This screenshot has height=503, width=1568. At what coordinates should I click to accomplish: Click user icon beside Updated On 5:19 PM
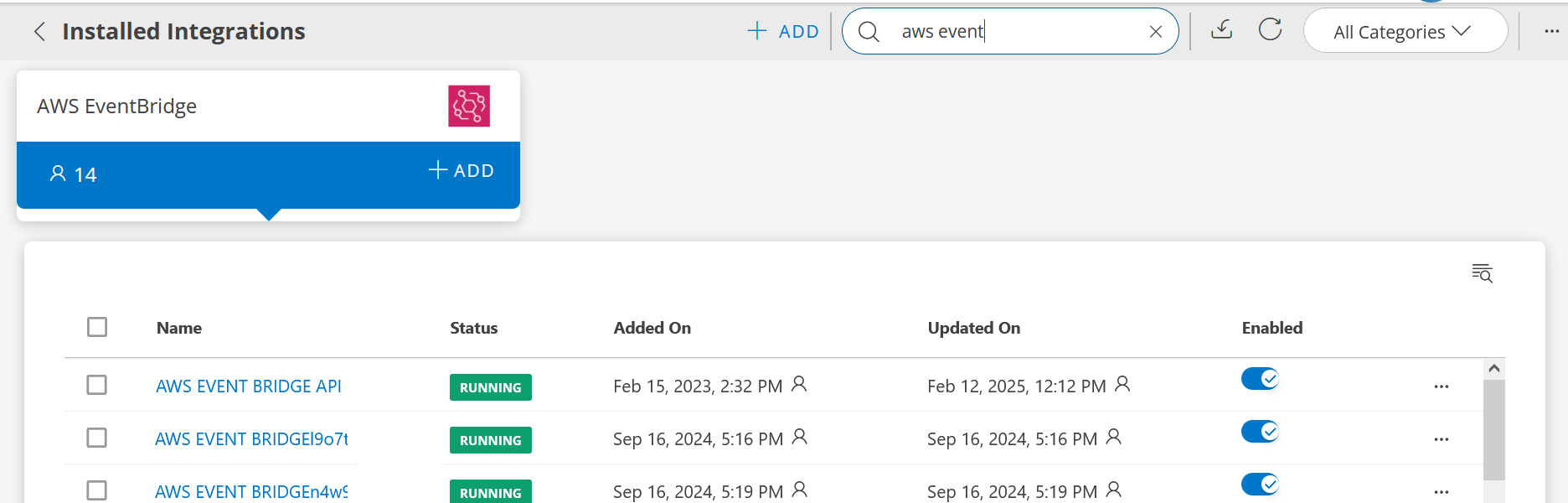1114,490
